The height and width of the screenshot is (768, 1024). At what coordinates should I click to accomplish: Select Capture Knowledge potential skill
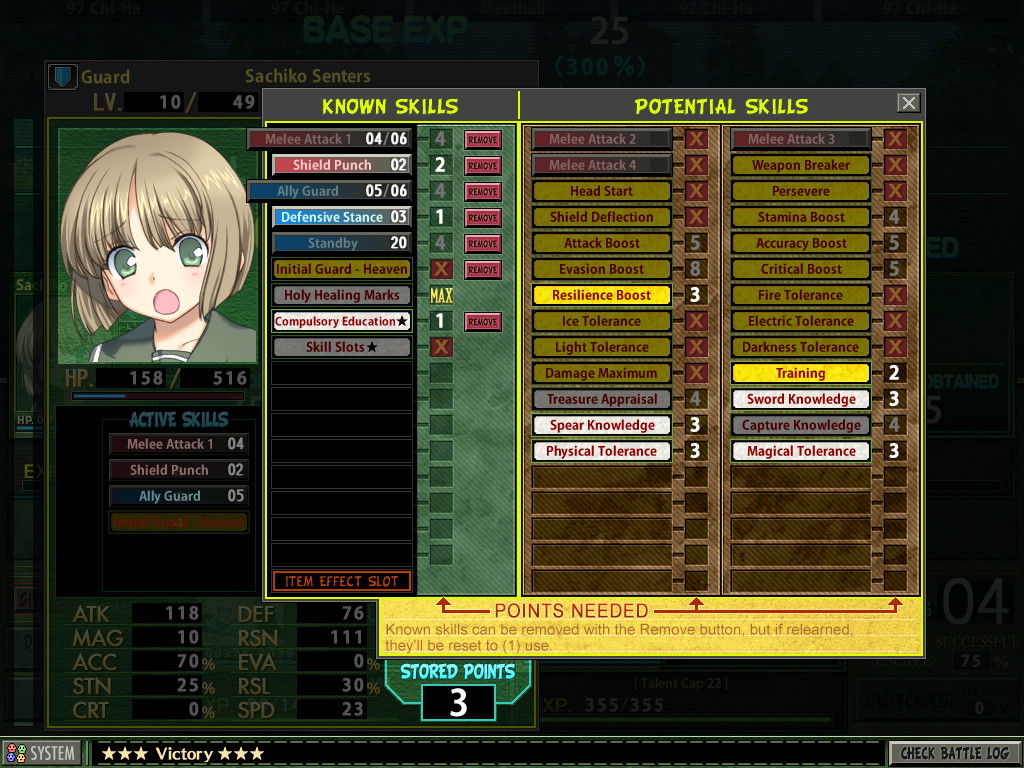coord(801,425)
